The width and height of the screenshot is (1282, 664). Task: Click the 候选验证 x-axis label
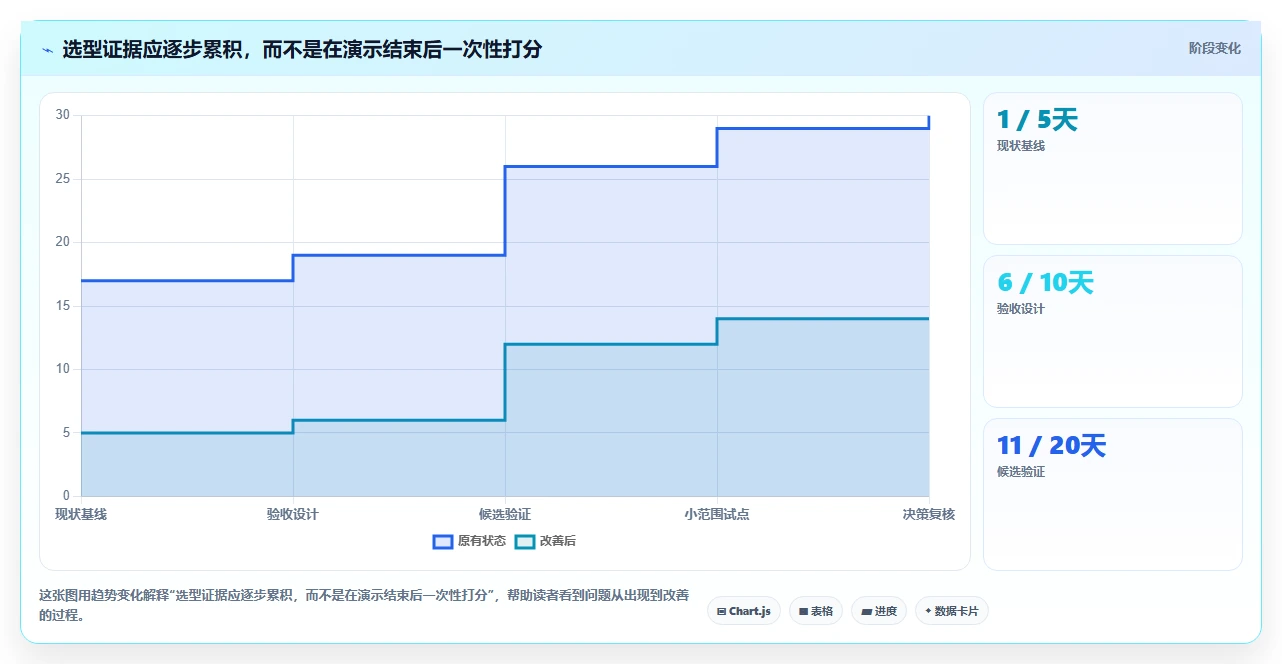505,514
